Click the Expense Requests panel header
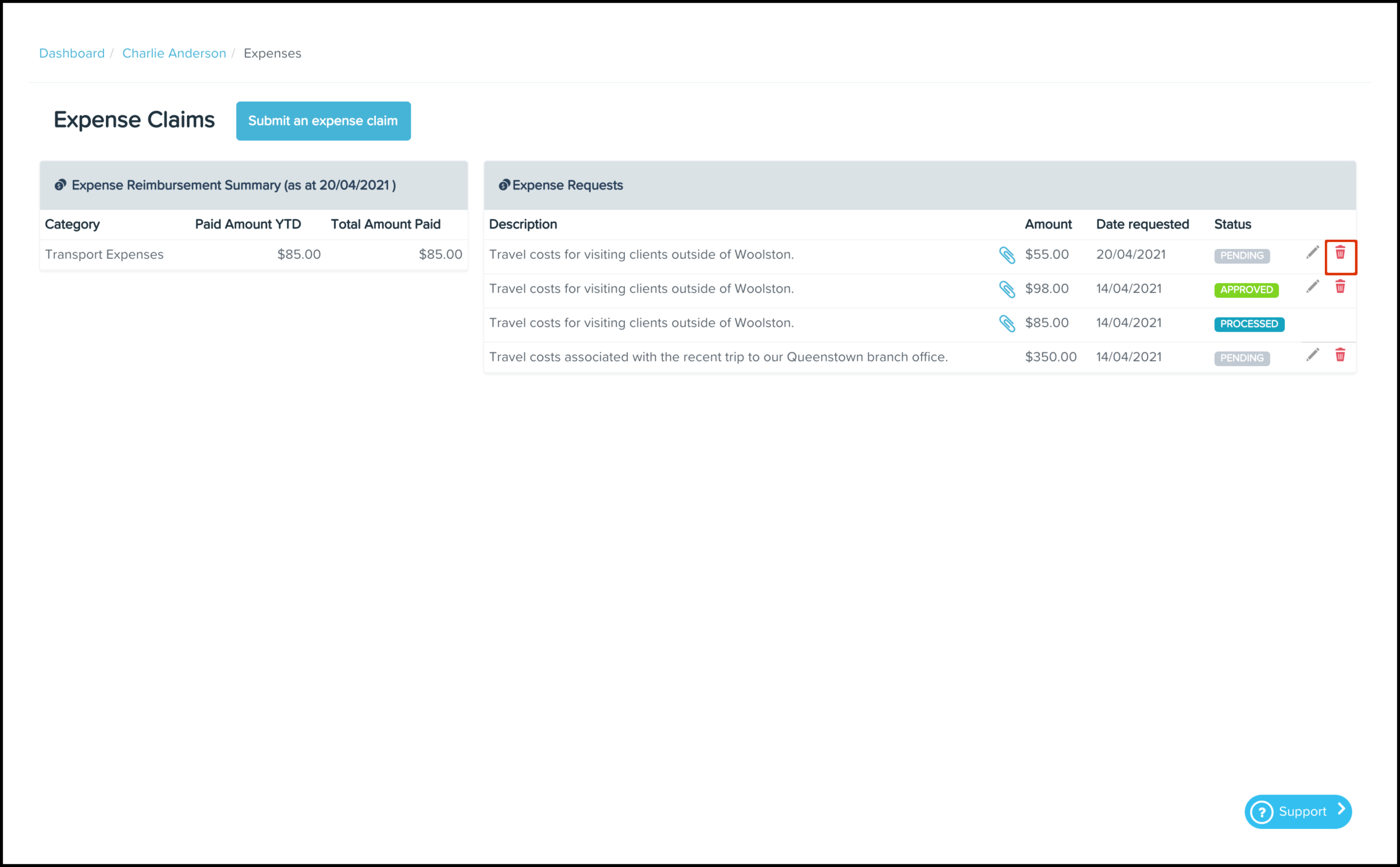This screenshot has width=1400, height=867. coord(567,185)
